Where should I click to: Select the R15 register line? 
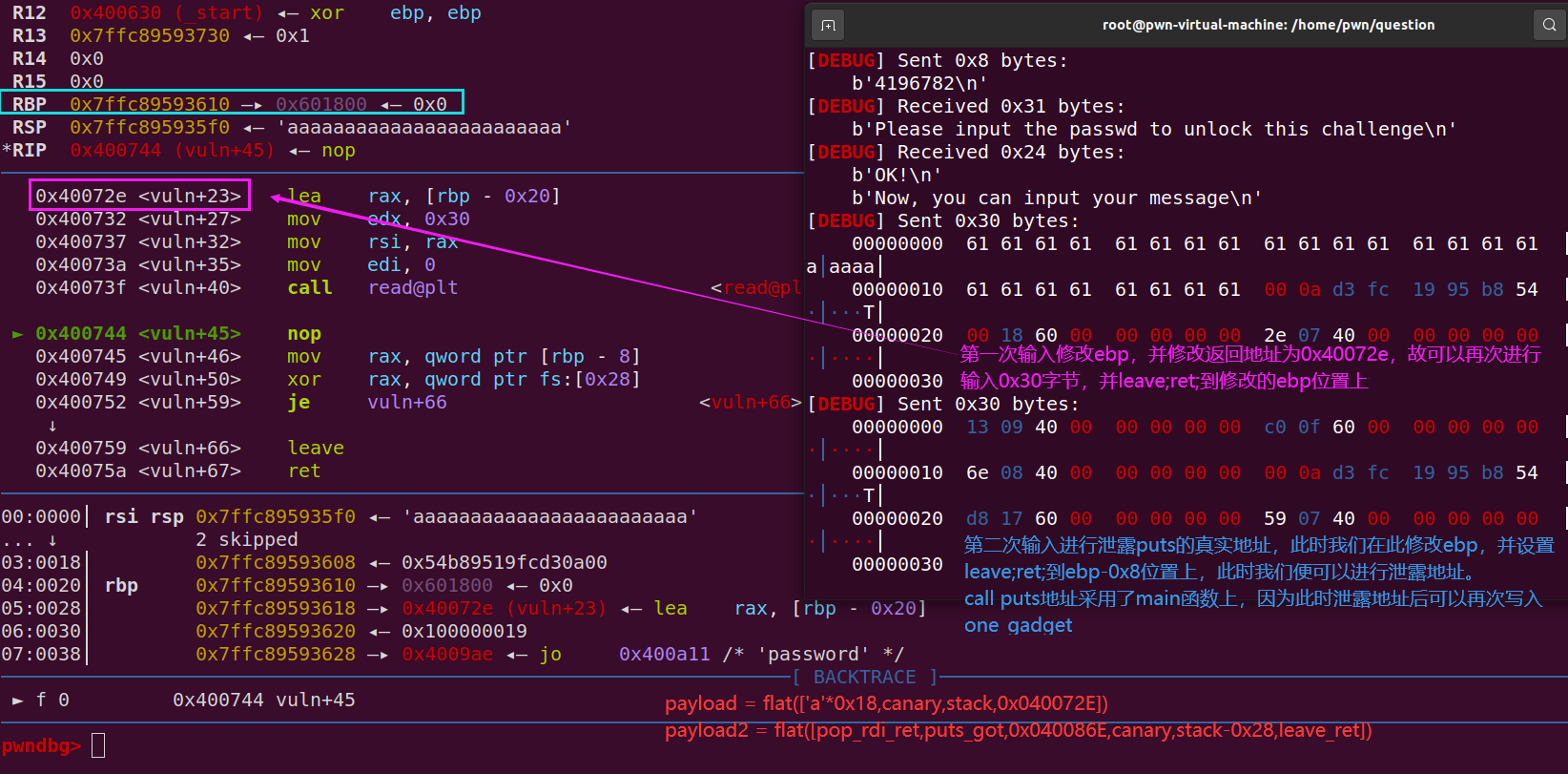coord(58,81)
